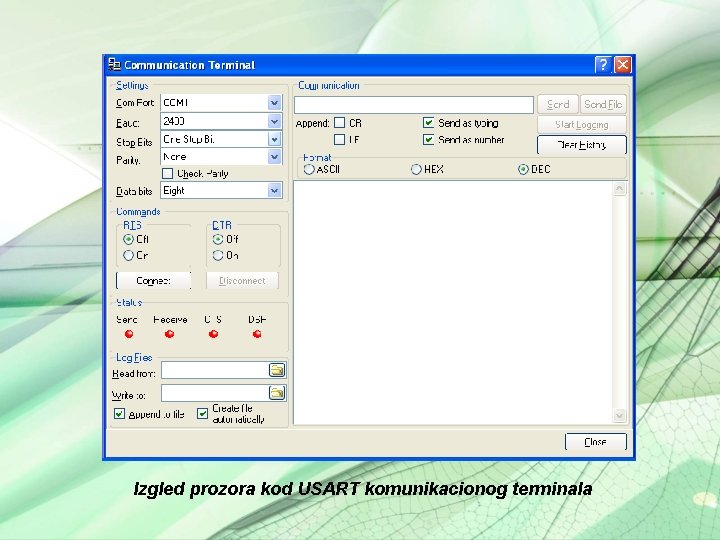Click inside the communication history area

453,303
